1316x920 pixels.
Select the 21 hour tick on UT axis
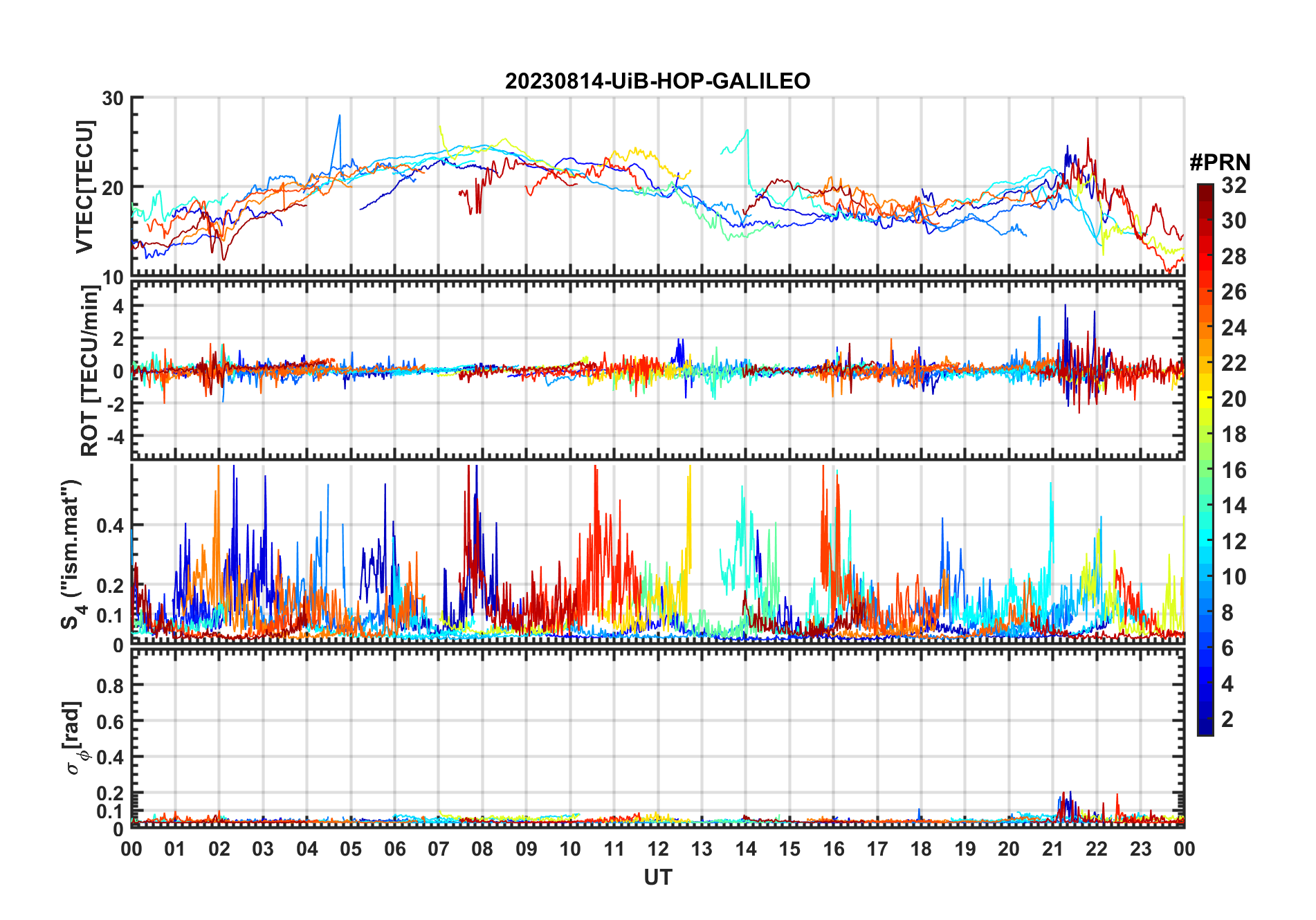coord(1052,849)
